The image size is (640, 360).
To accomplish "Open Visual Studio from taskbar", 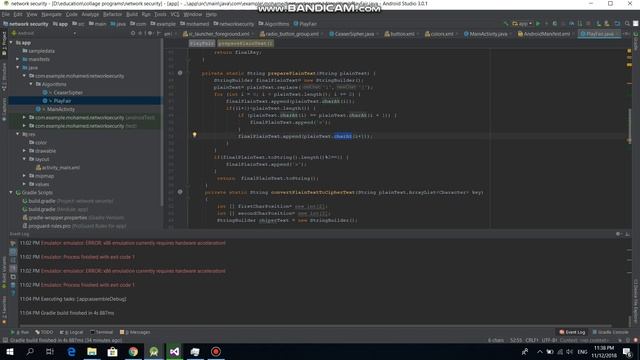I will tap(174, 351).
